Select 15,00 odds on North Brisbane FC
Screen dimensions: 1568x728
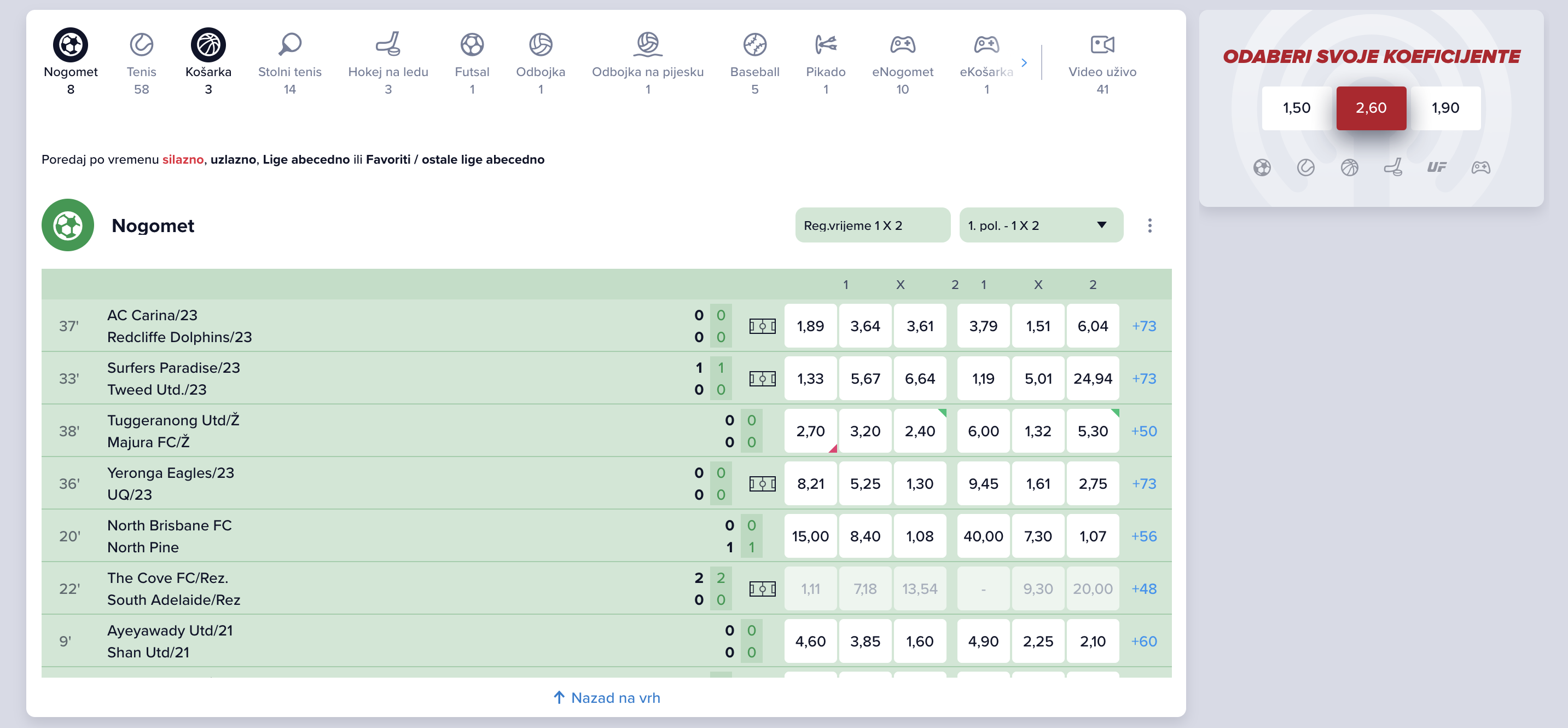coord(810,537)
